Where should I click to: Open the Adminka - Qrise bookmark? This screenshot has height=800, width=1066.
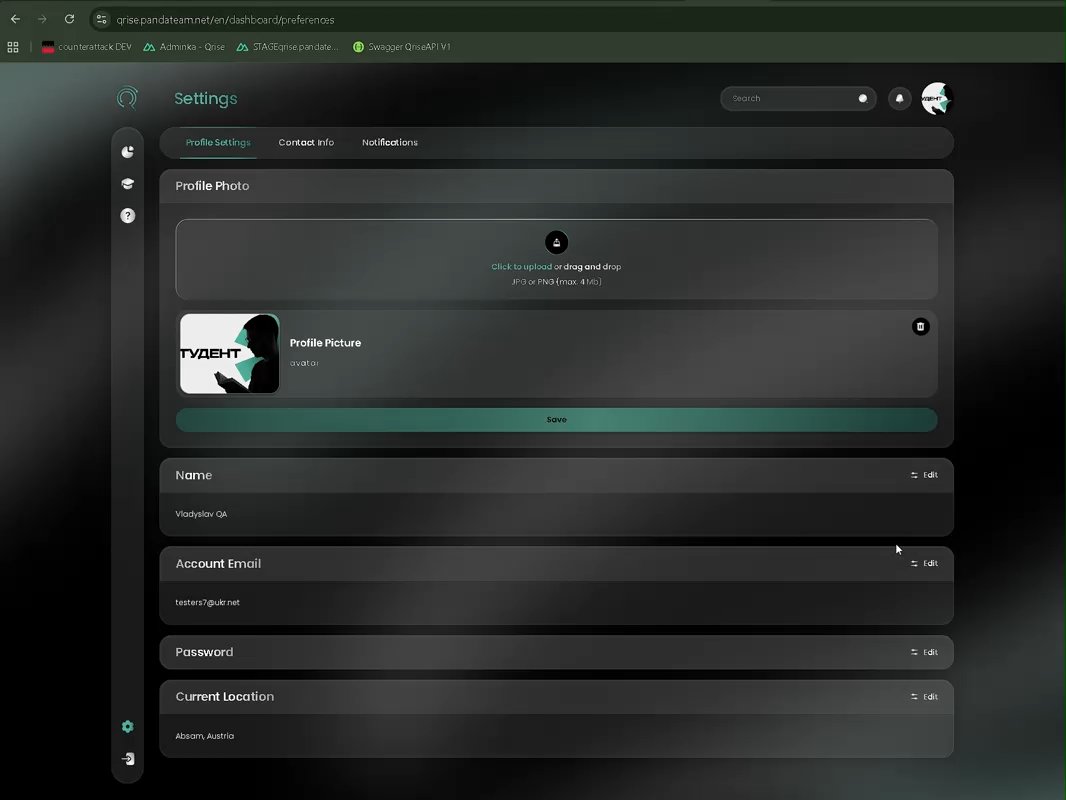click(184, 47)
